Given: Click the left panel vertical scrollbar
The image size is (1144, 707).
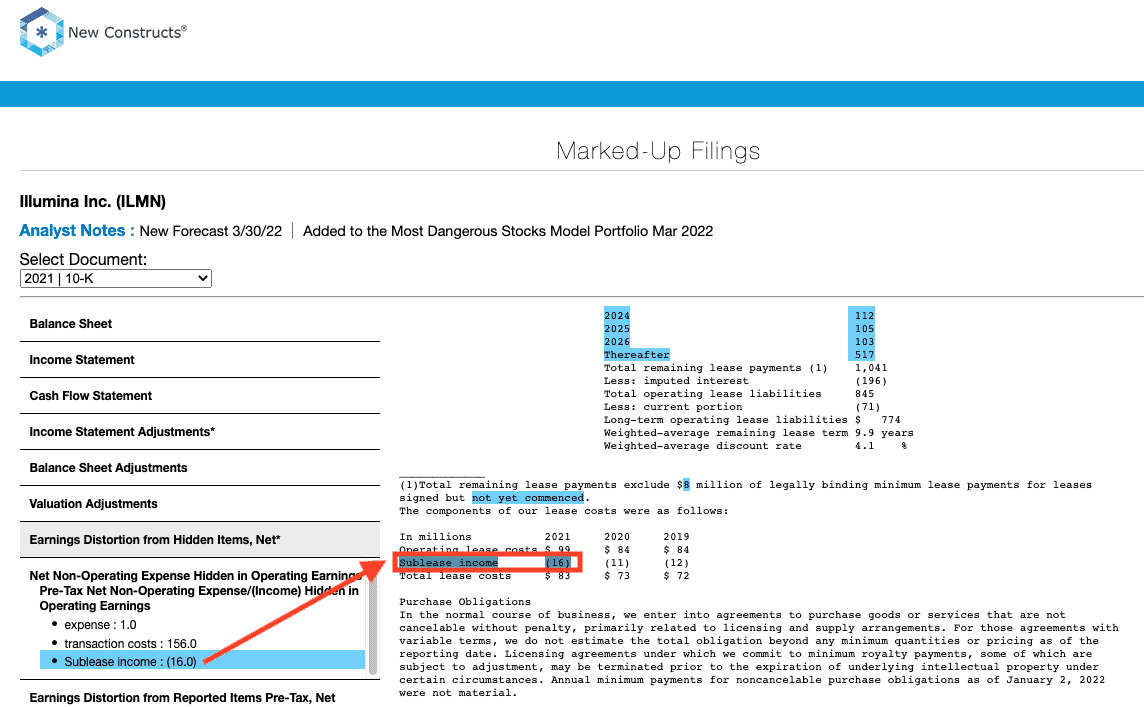Looking at the screenshot, I should click(x=373, y=620).
